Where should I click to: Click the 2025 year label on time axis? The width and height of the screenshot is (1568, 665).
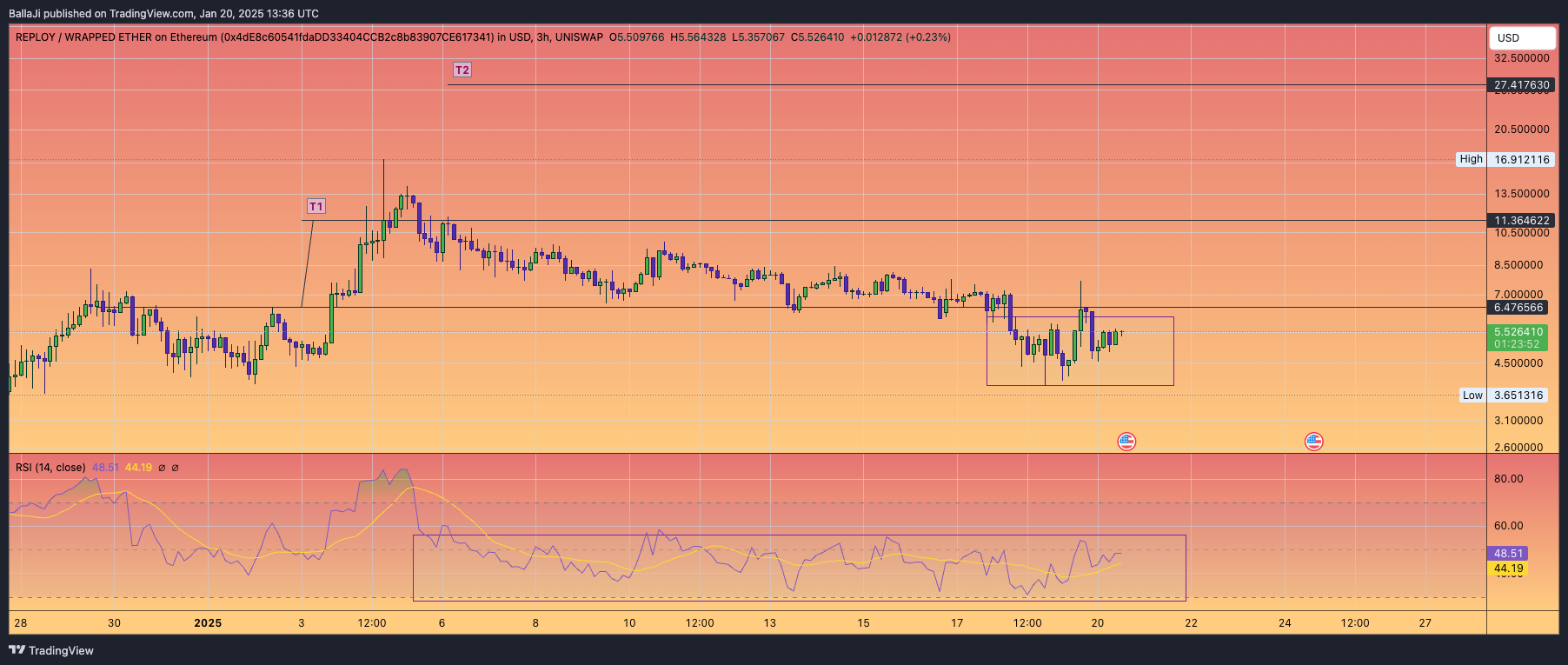pos(208,623)
